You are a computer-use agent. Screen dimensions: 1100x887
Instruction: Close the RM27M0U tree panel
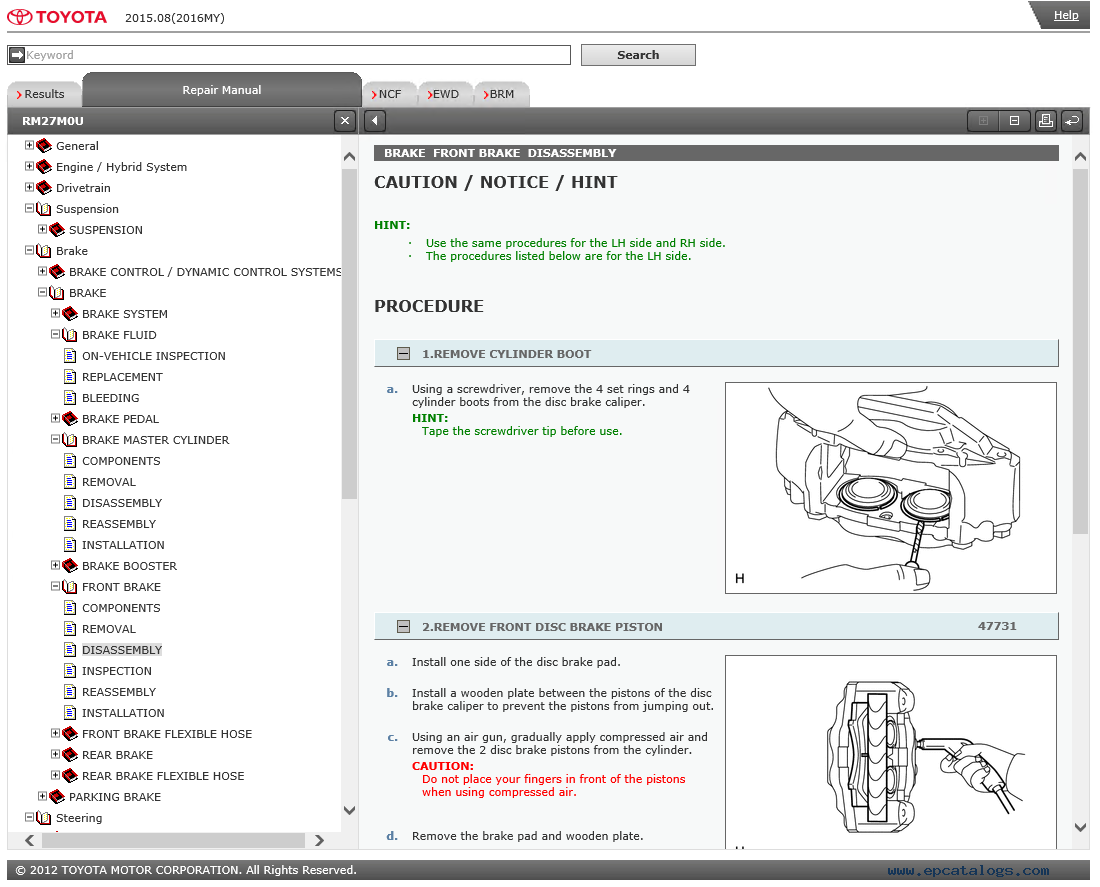click(344, 121)
